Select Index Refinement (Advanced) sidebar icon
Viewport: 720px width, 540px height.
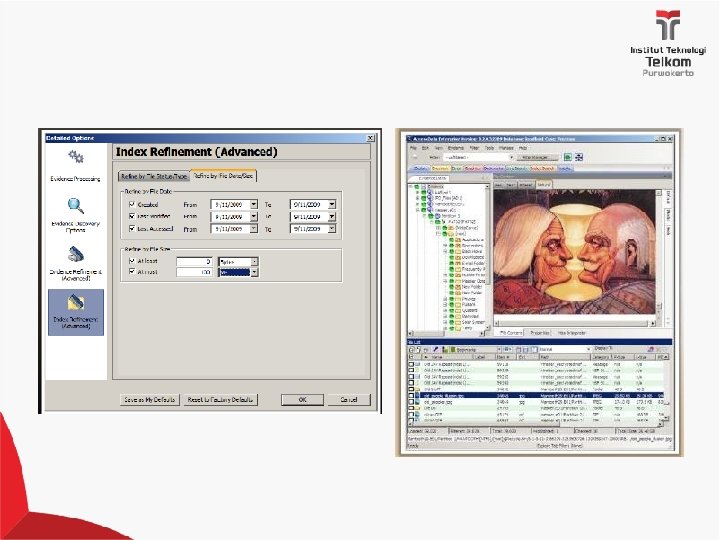pyautogui.click(x=76, y=303)
